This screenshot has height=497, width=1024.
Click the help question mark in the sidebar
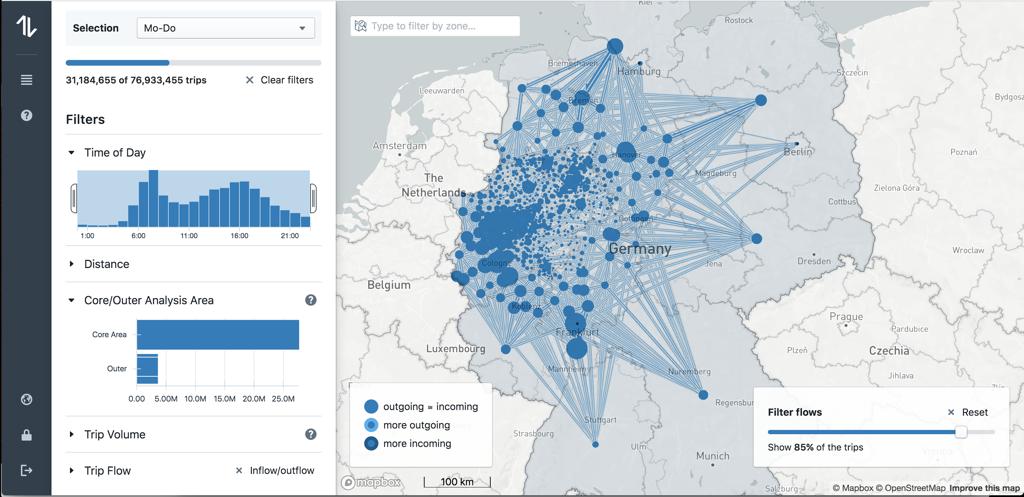click(x=26, y=115)
